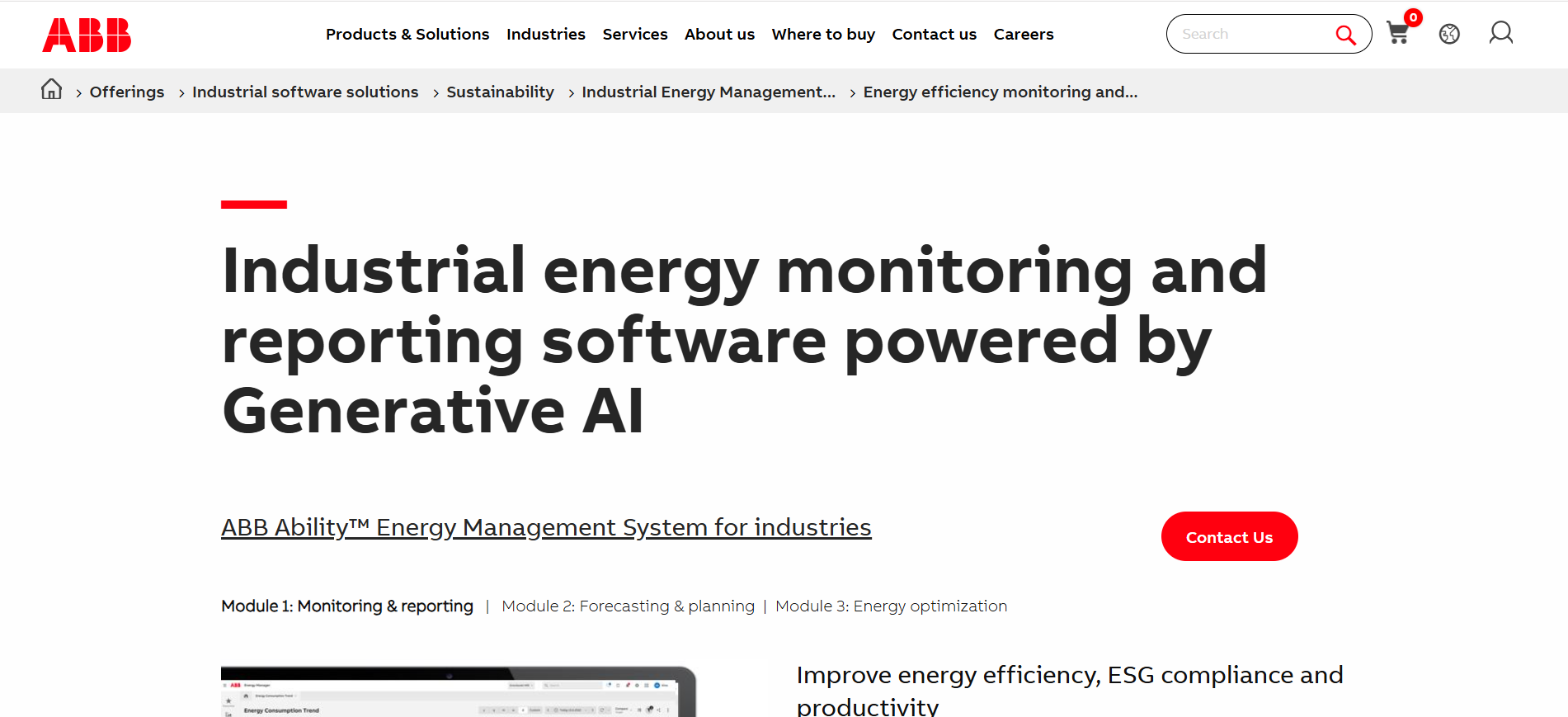Open the Where to buy menu
This screenshot has height=717, width=1568.
pos(823,34)
